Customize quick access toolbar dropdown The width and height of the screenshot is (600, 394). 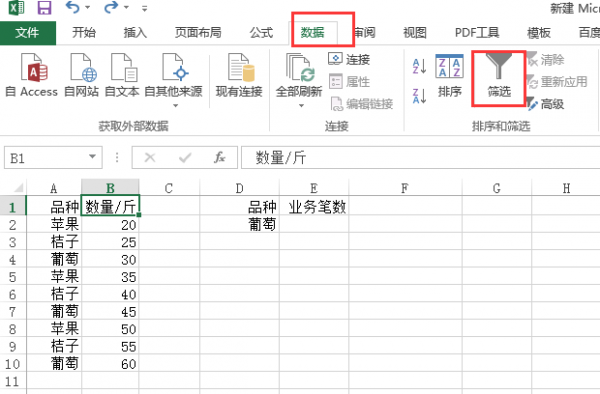(144, 8)
